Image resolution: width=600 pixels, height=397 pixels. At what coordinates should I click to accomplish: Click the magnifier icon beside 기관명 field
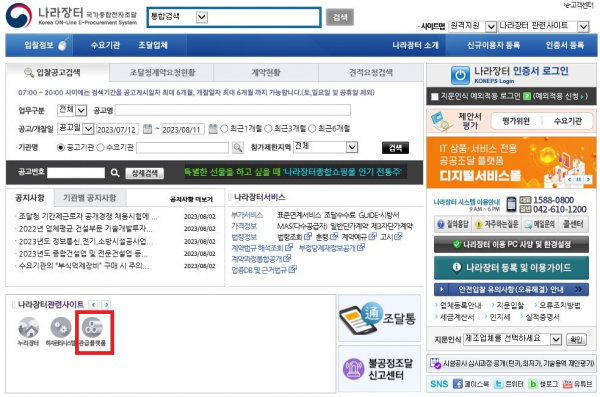click(x=238, y=147)
